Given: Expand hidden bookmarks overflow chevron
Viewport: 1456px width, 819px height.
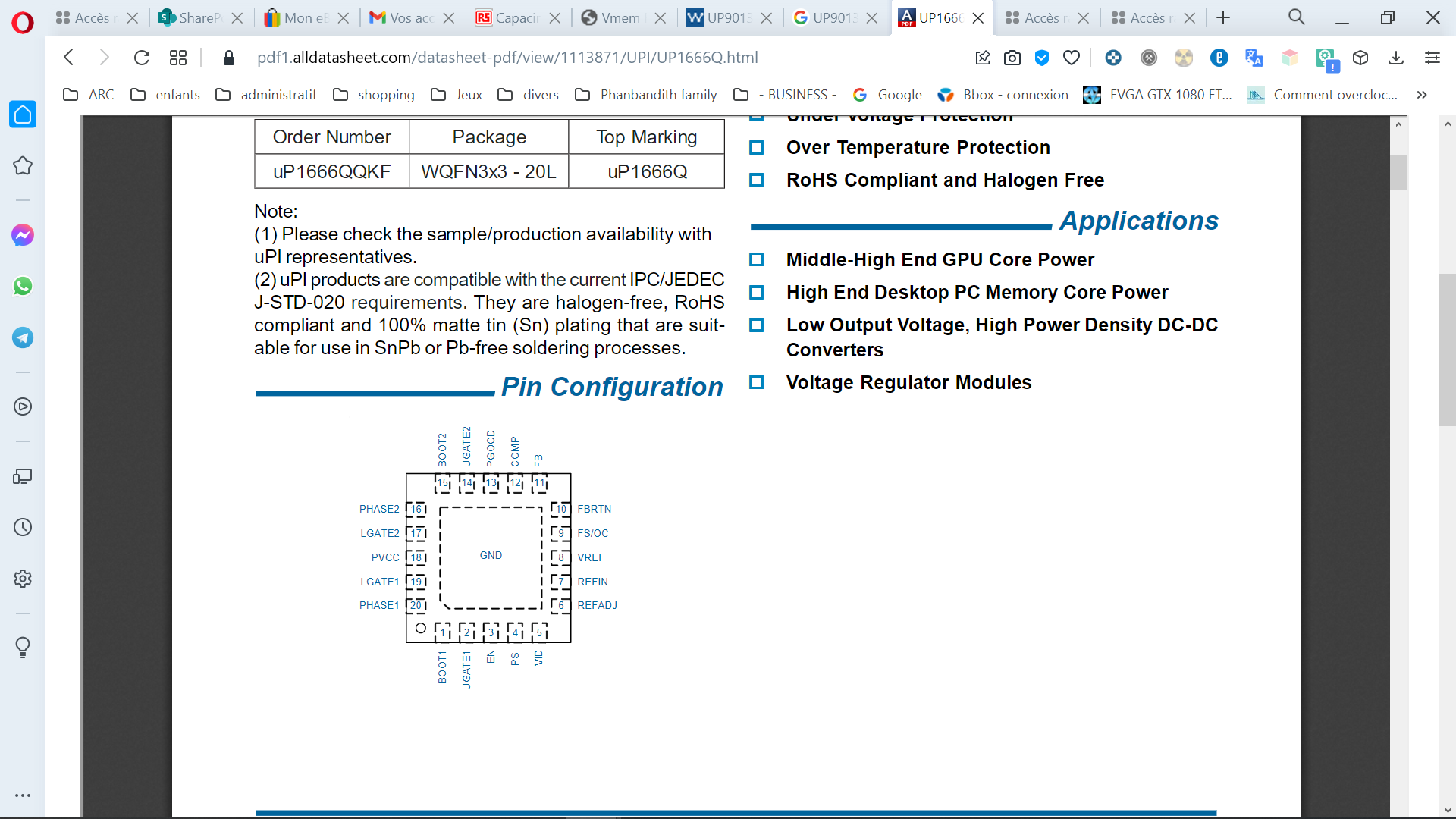Looking at the screenshot, I should 1422,95.
